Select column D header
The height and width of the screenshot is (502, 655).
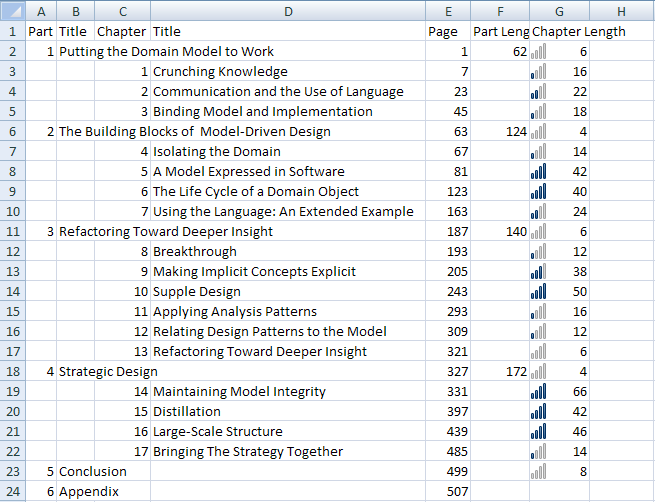coord(288,11)
